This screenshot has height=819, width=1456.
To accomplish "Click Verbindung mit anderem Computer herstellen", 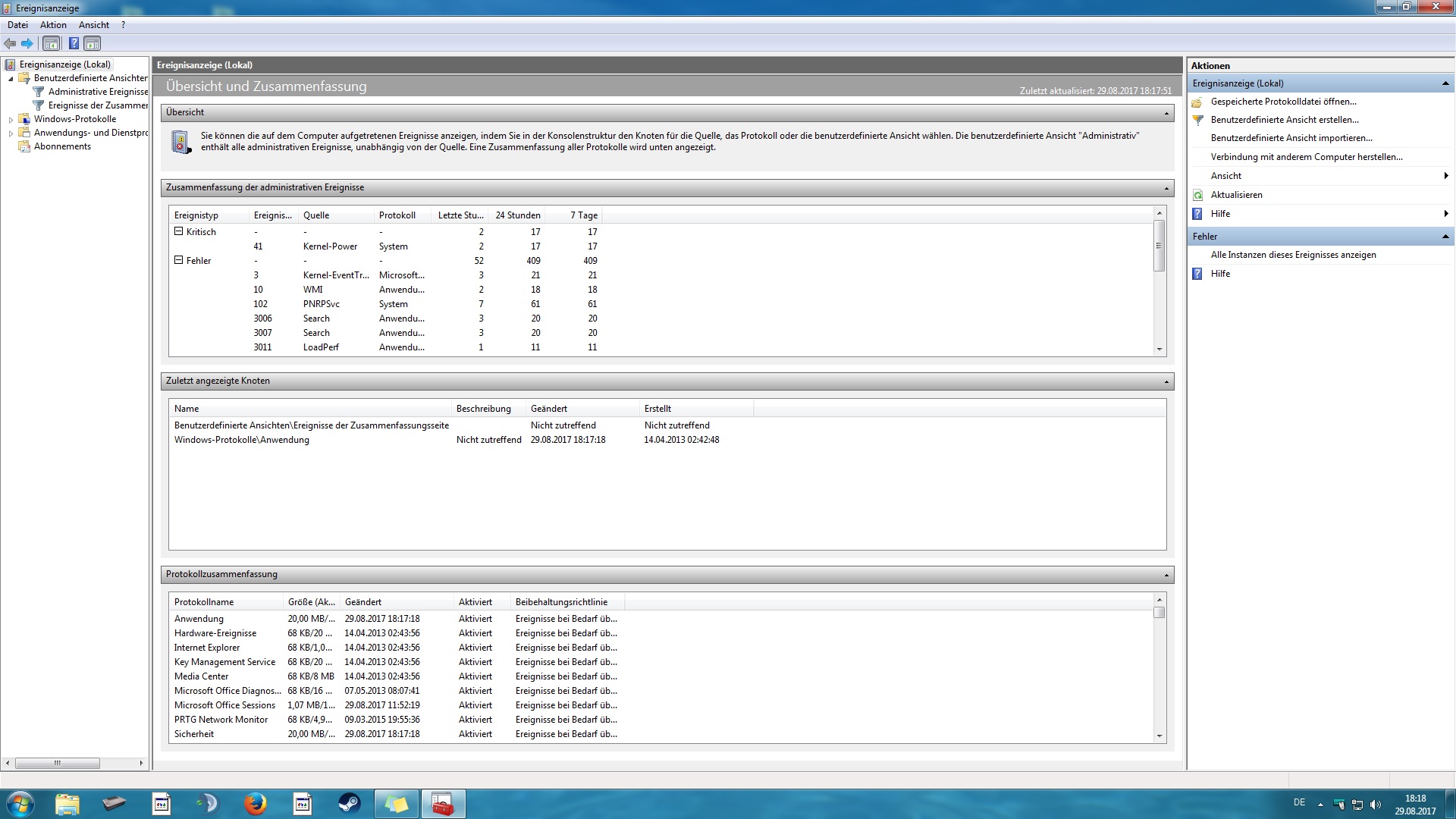I will pos(1306,157).
